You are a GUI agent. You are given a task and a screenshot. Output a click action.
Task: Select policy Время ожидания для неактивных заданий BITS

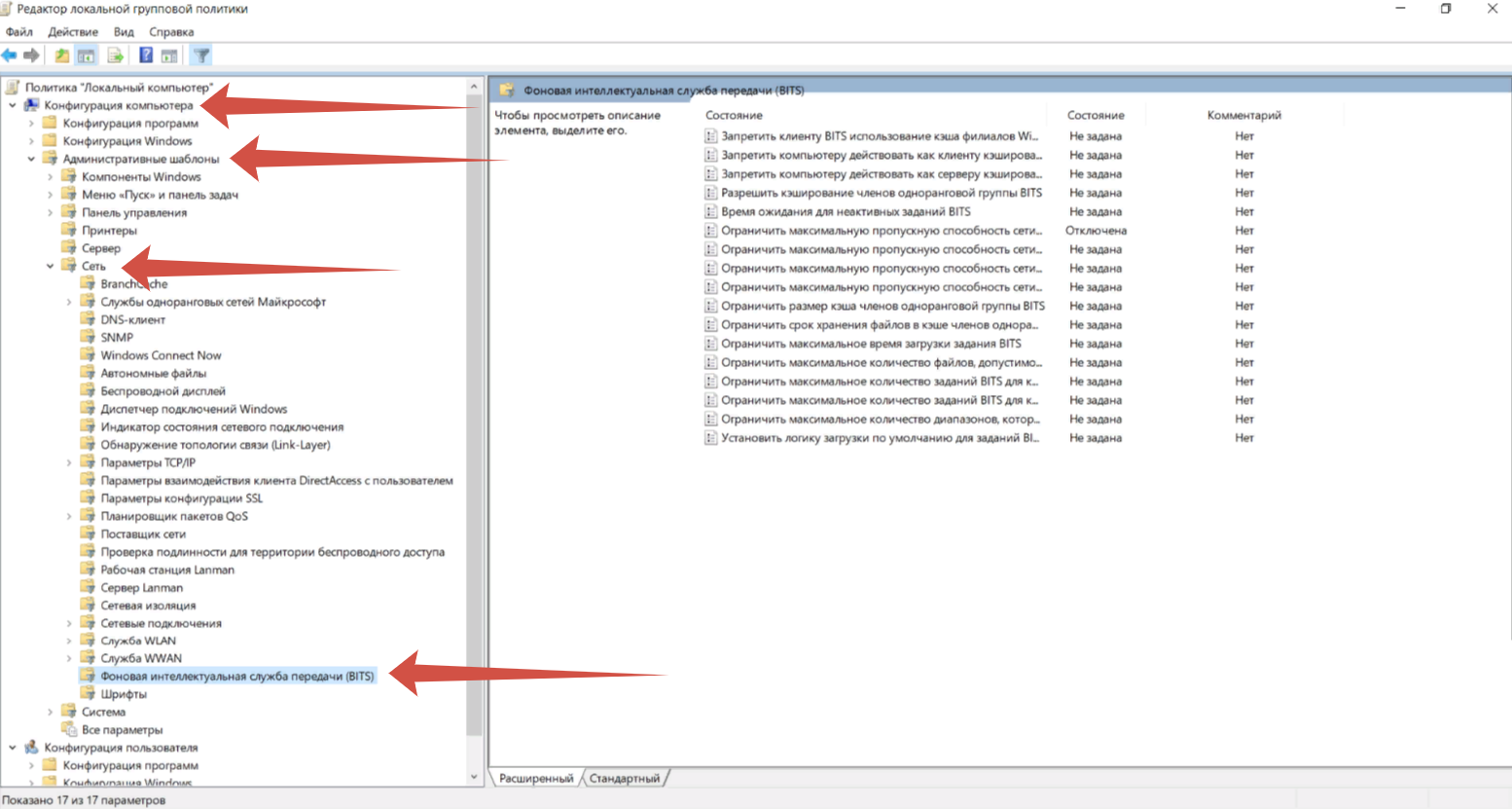tap(845, 211)
